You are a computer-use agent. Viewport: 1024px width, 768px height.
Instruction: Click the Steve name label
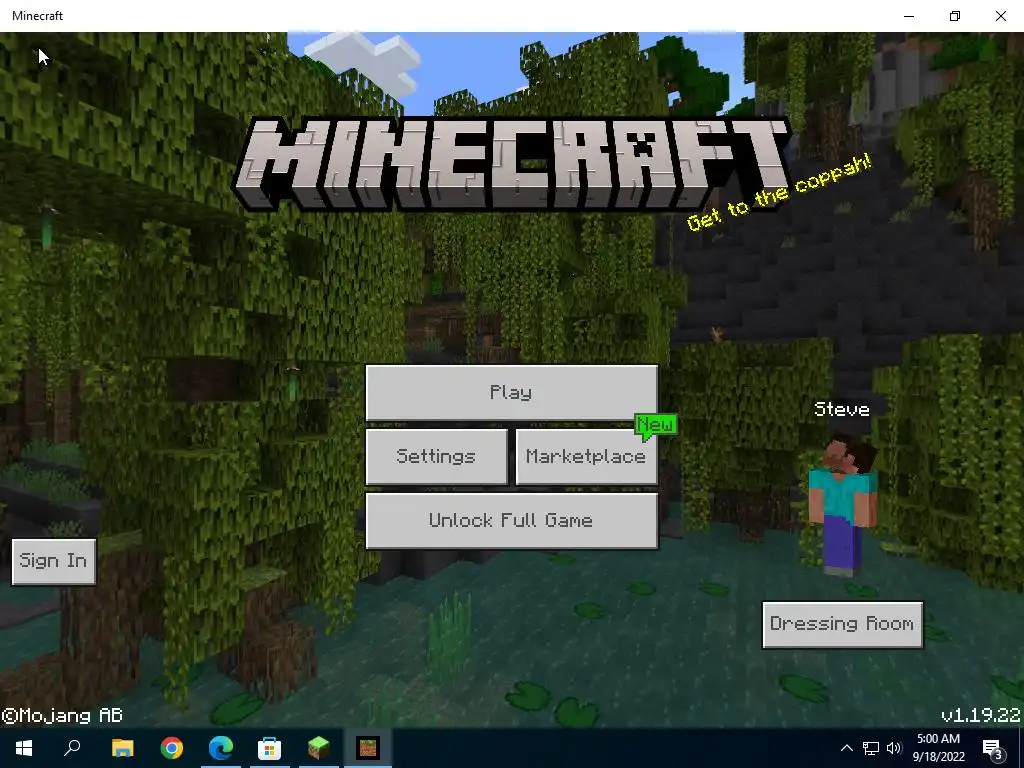842,409
